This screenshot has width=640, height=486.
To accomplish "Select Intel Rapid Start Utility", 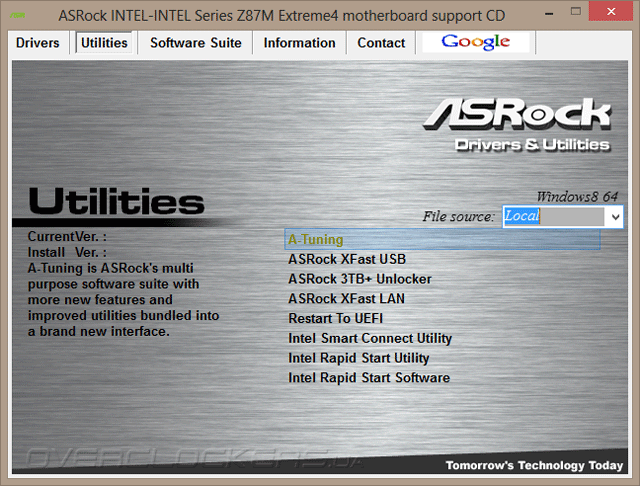I will [358, 358].
